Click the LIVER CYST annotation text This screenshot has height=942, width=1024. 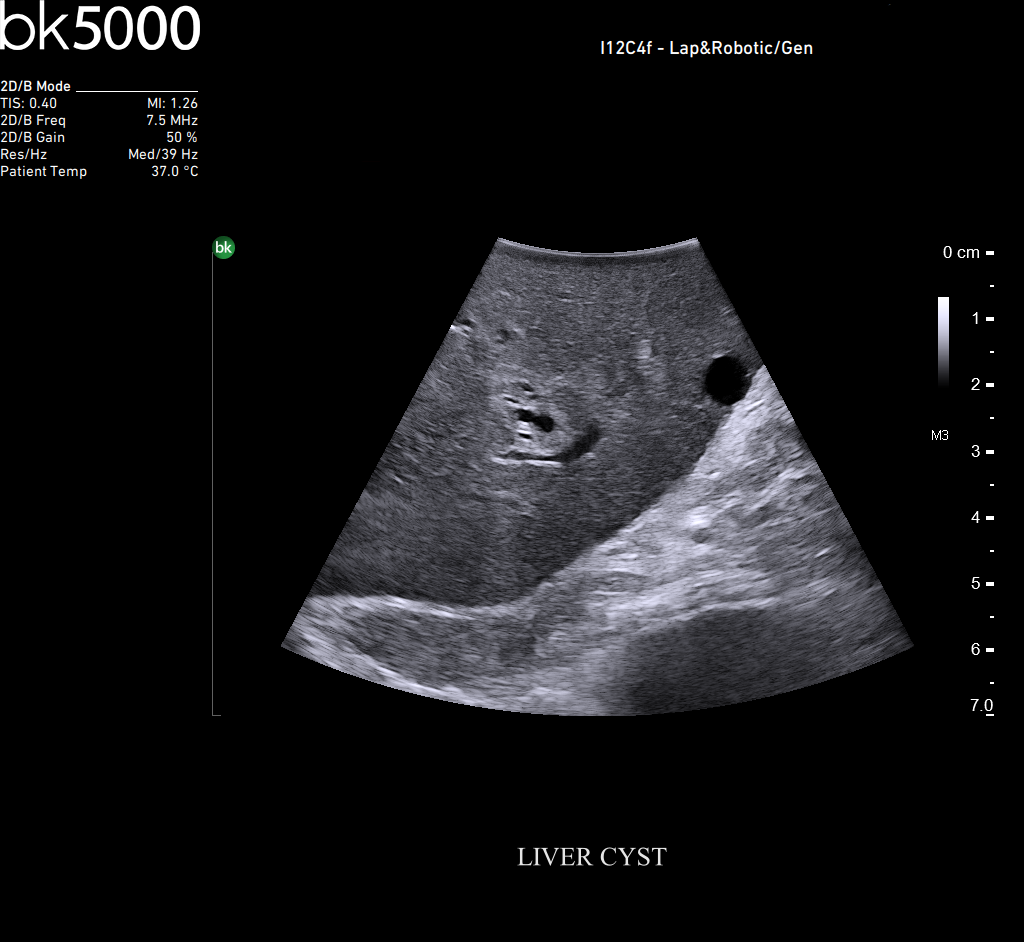click(x=591, y=857)
